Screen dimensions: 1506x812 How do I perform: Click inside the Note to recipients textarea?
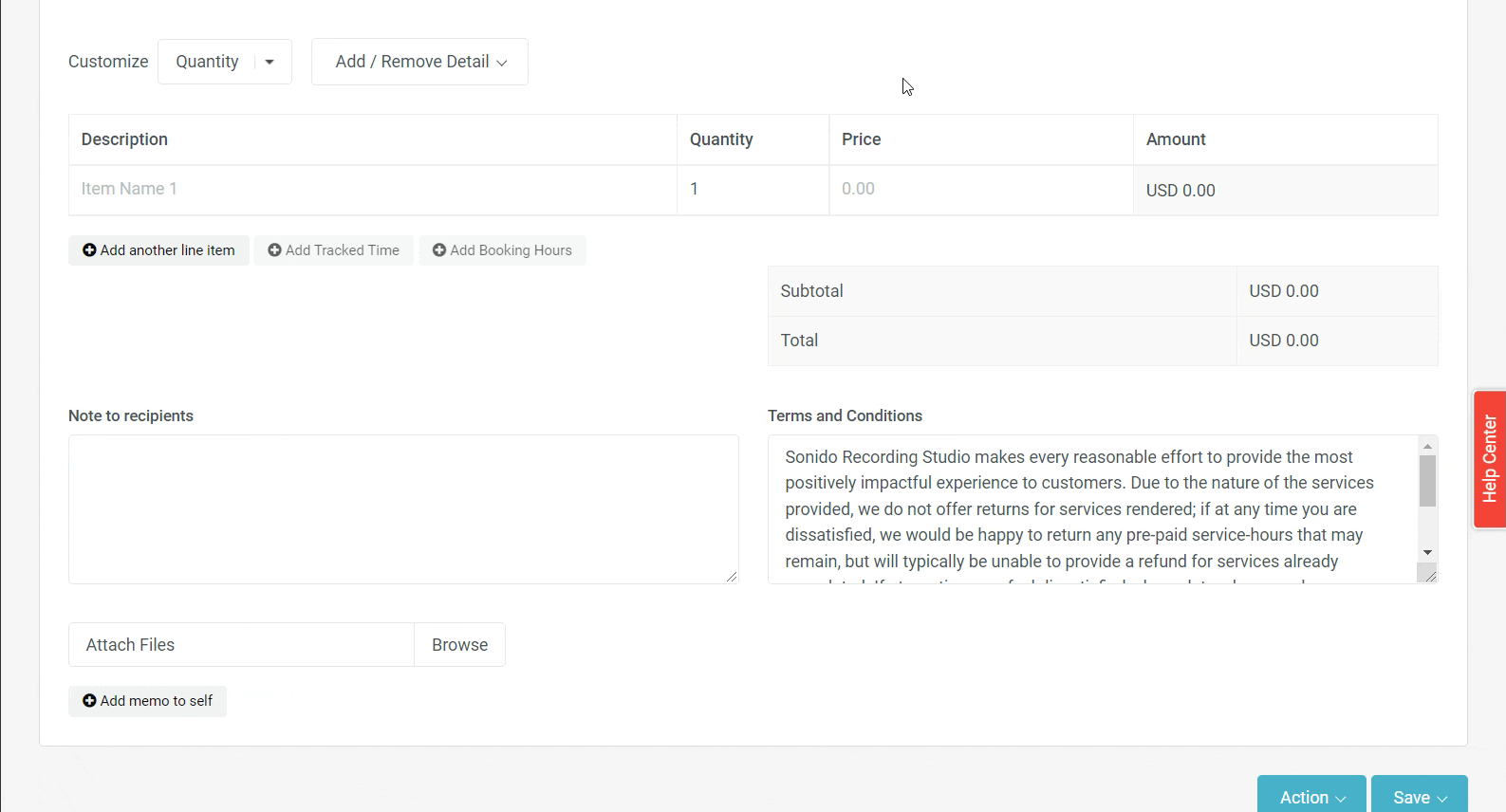pyautogui.click(x=403, y=508)
